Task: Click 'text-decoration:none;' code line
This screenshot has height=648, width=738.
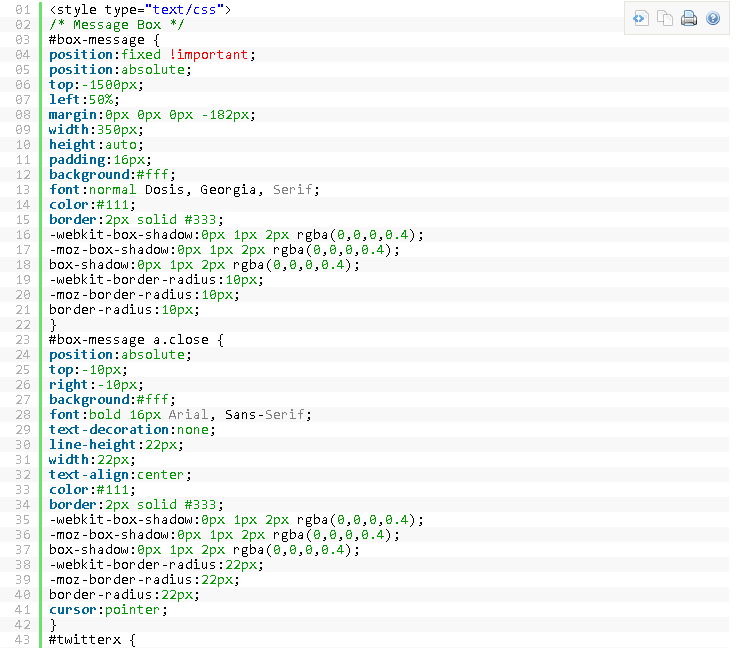Action: 132,430
